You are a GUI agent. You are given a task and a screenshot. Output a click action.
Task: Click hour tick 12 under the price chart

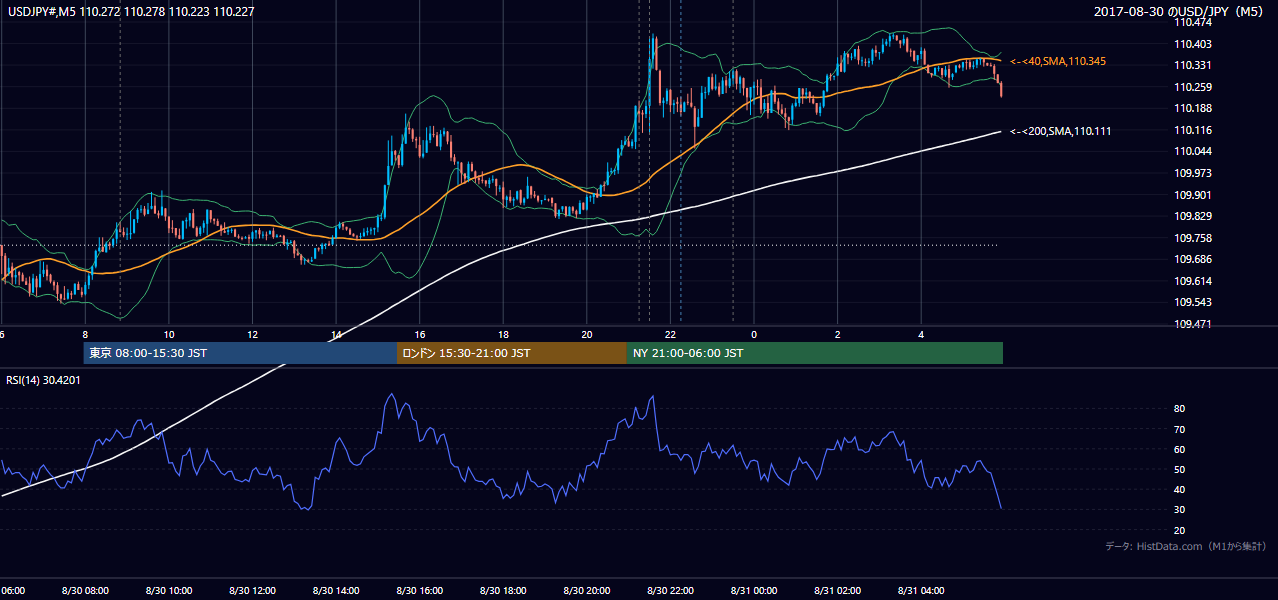[253, 334]
